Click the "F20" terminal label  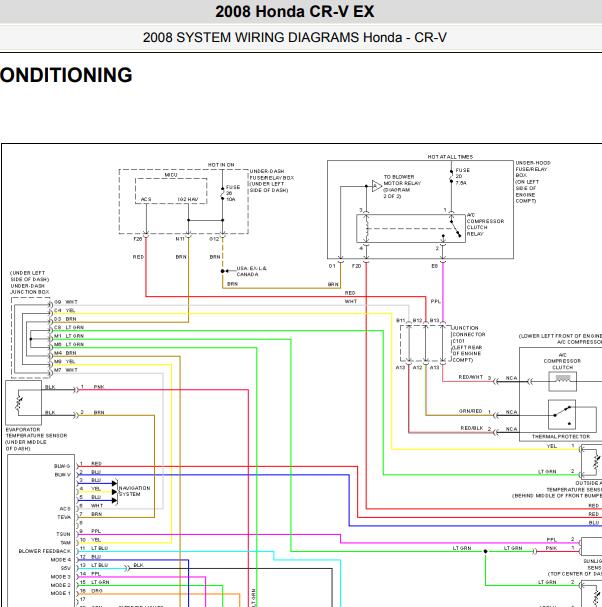tap(357, 266)
